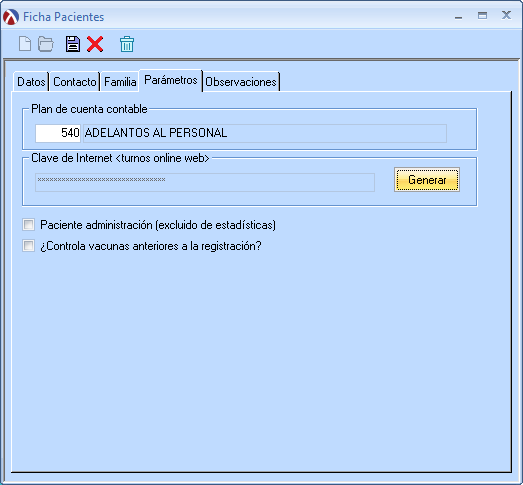Click the masked Internet password field
Screen dimensions: 523x485
(x=205, y=182)
